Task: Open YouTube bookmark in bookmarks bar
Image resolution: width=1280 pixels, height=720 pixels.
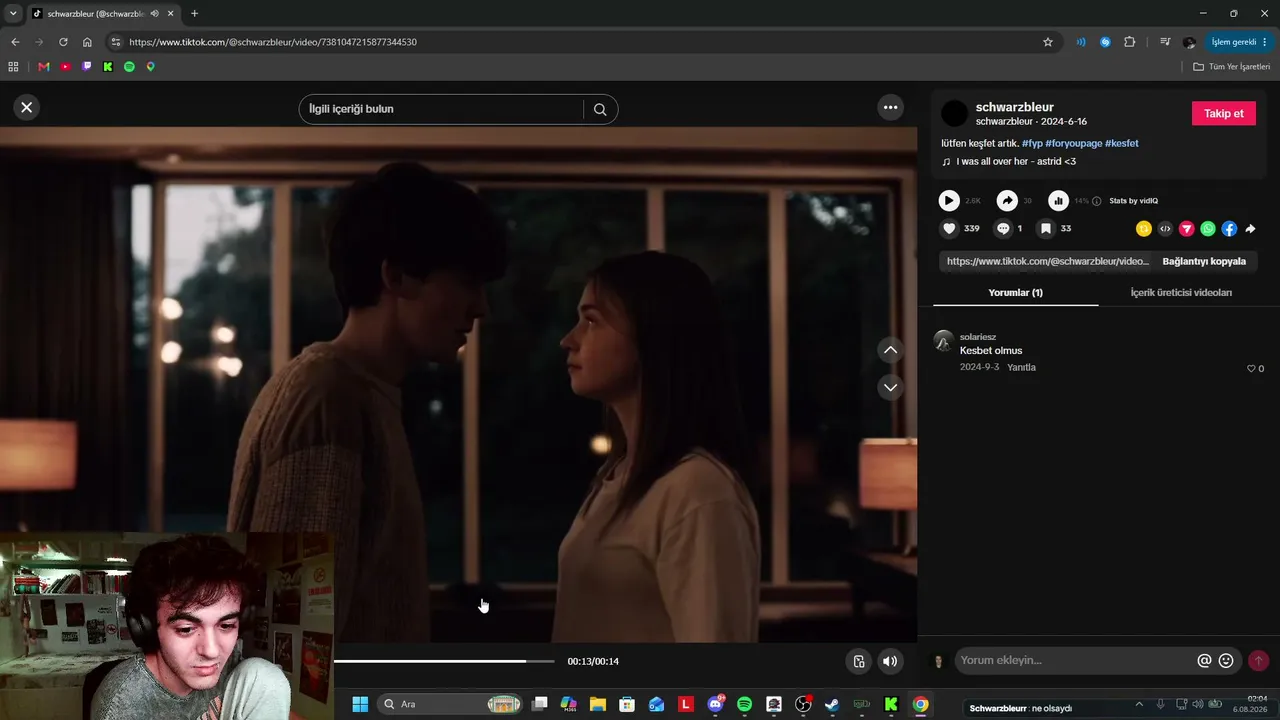Action: 65,67
